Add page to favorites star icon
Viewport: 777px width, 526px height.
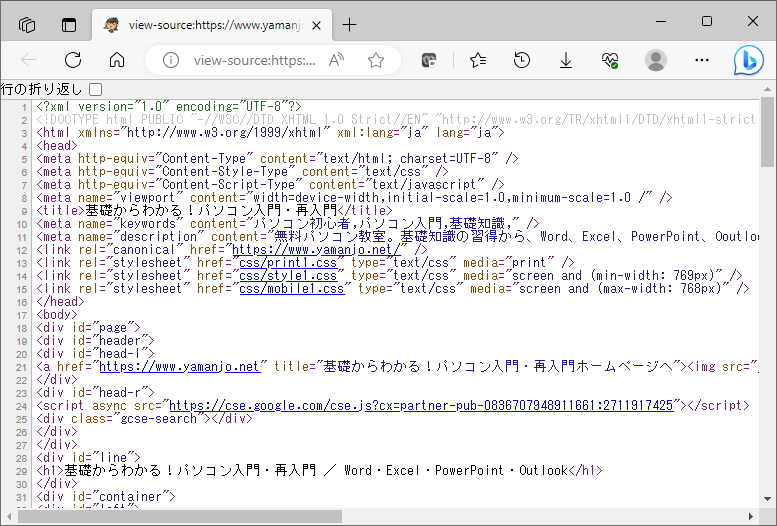coord(376,60)
